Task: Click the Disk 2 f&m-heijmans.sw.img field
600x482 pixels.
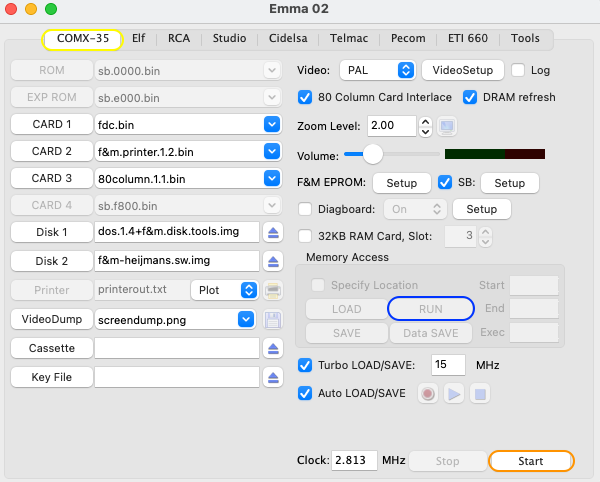Action: point(177,261)
